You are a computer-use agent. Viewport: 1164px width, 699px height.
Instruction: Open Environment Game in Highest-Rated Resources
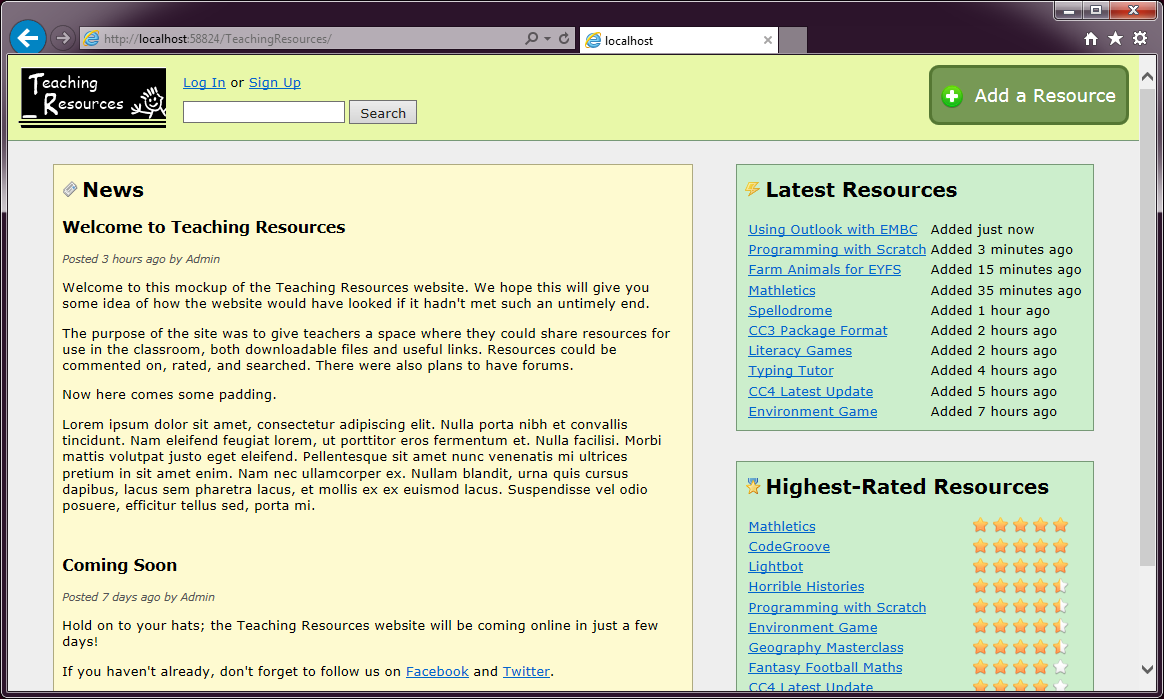click(x=813, y=627)
